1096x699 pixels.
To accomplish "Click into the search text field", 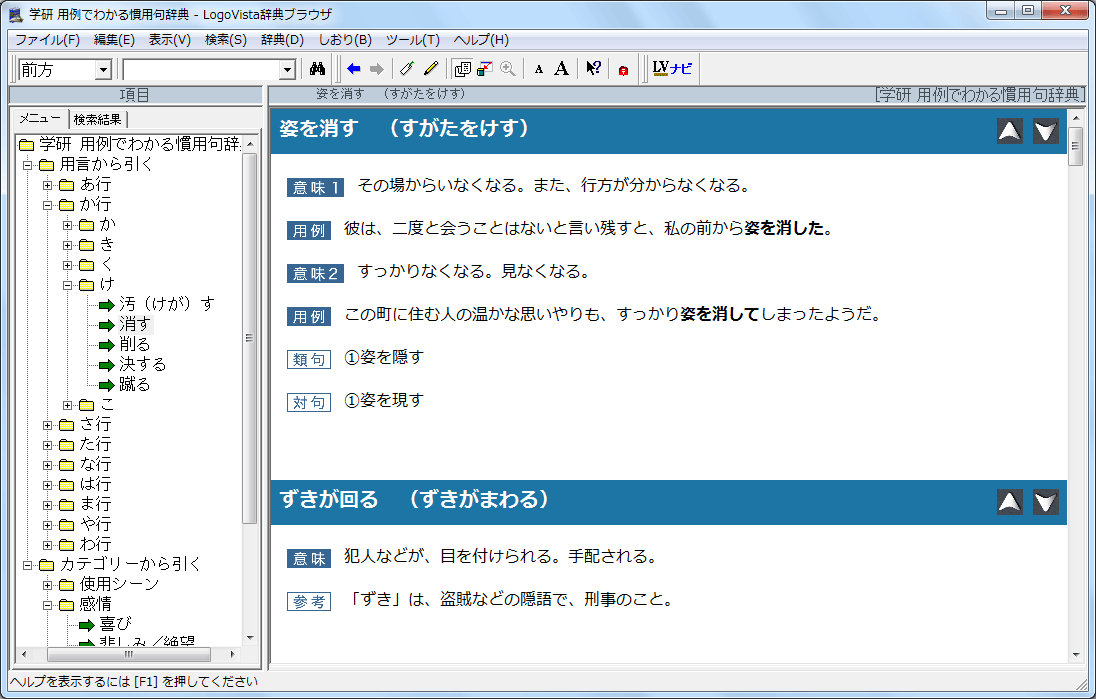I will [201, 70].
